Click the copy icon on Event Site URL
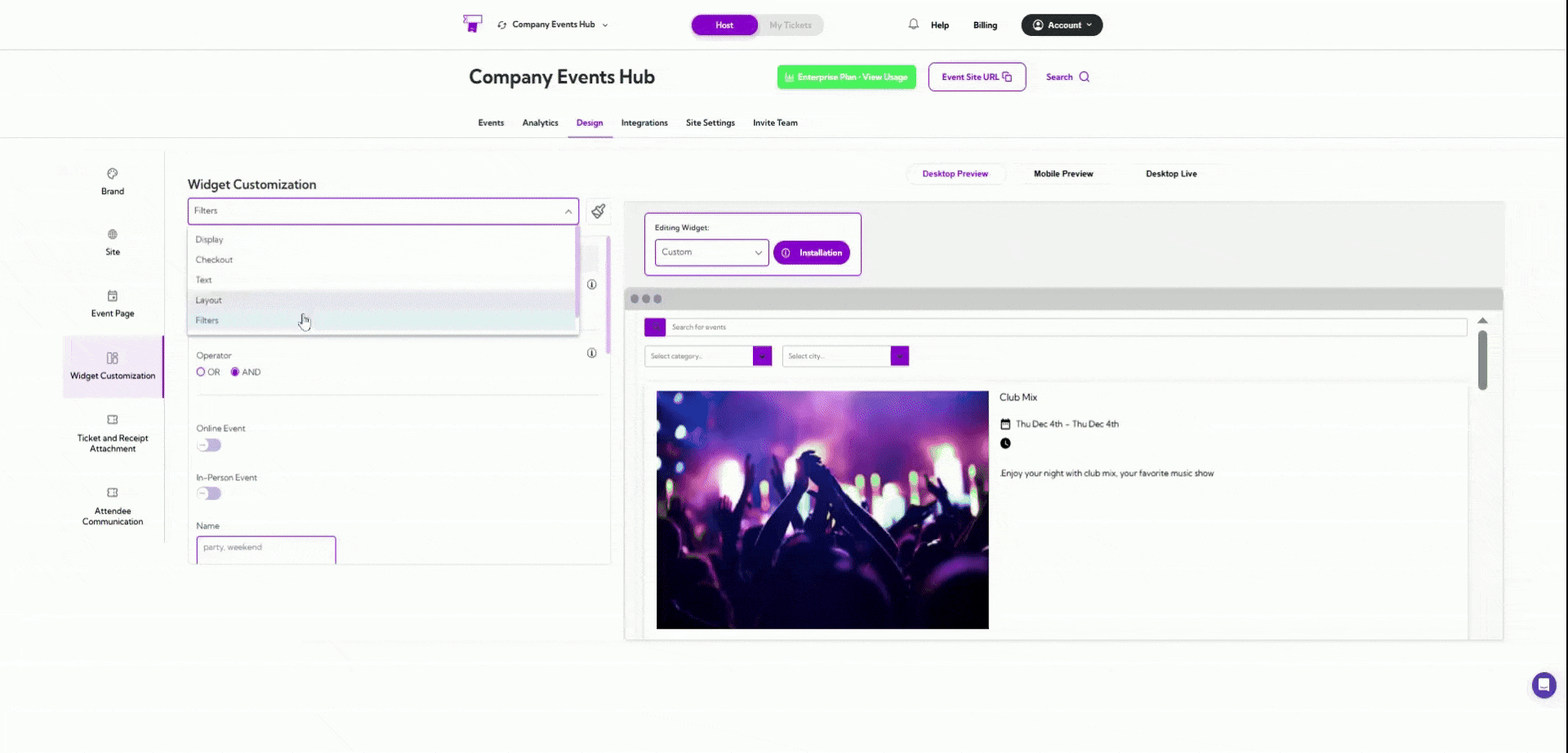This screenshot has width=1568, height=753. 1007,77
